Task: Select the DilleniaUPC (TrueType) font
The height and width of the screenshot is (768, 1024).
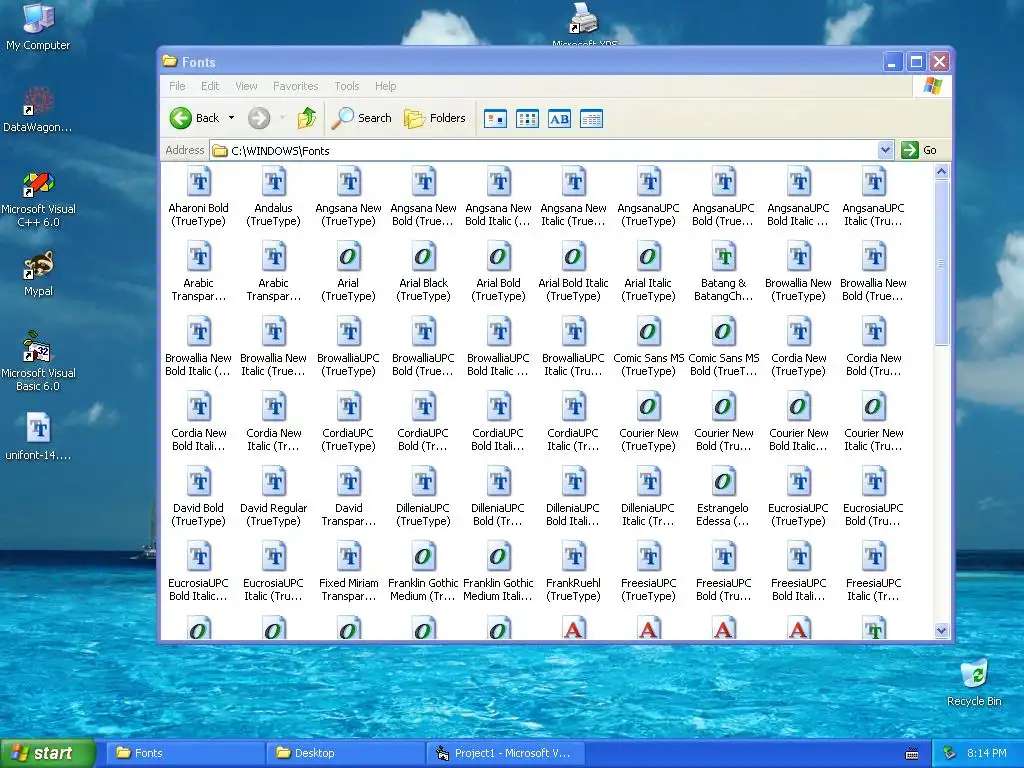Action: click(x=423, y=498)
